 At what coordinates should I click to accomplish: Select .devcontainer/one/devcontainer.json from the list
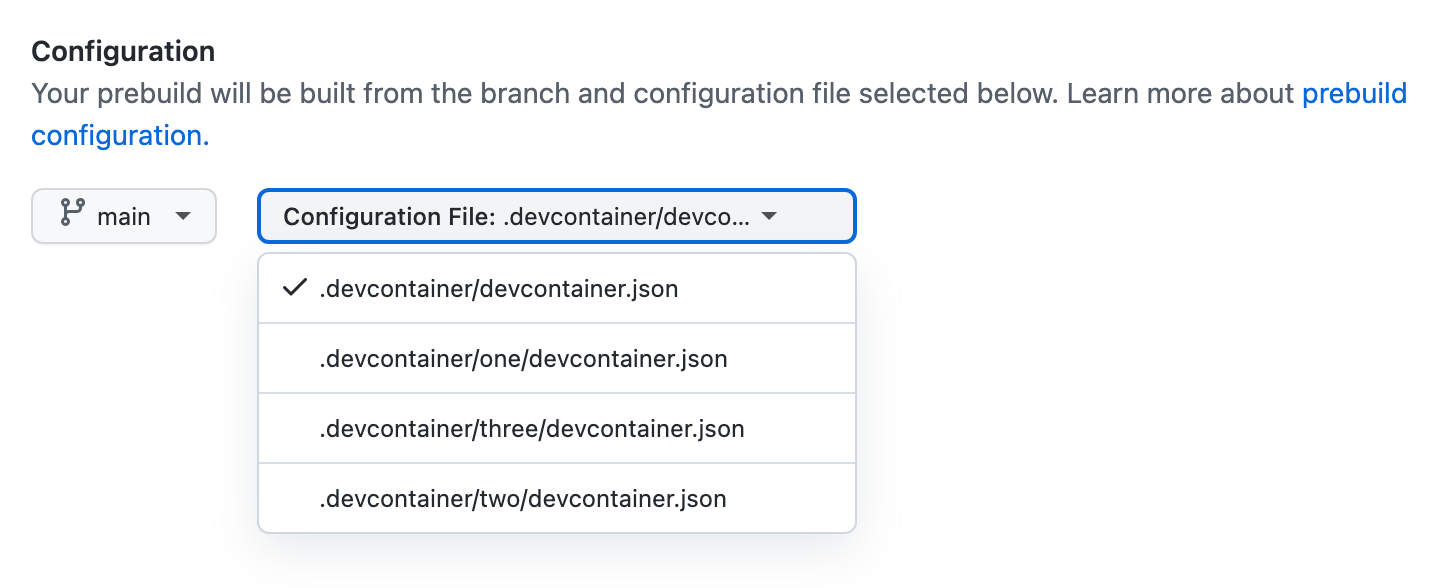pos(525,358)
